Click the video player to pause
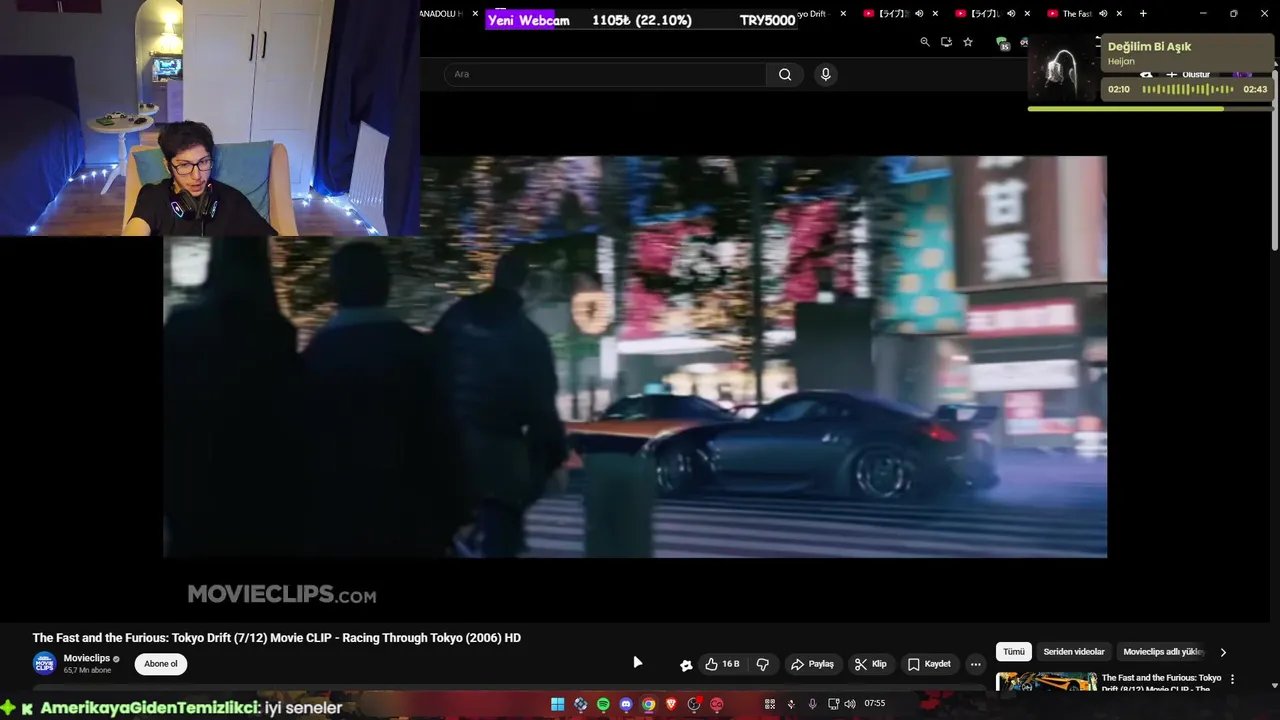This screenshot has width=1280, height=720. [x=635, y=356]
